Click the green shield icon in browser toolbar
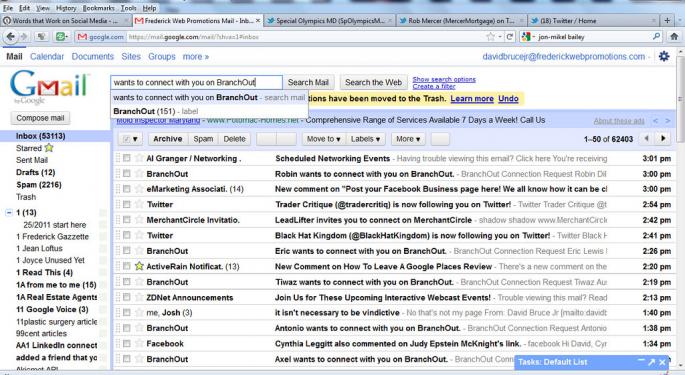 (61, 37)
